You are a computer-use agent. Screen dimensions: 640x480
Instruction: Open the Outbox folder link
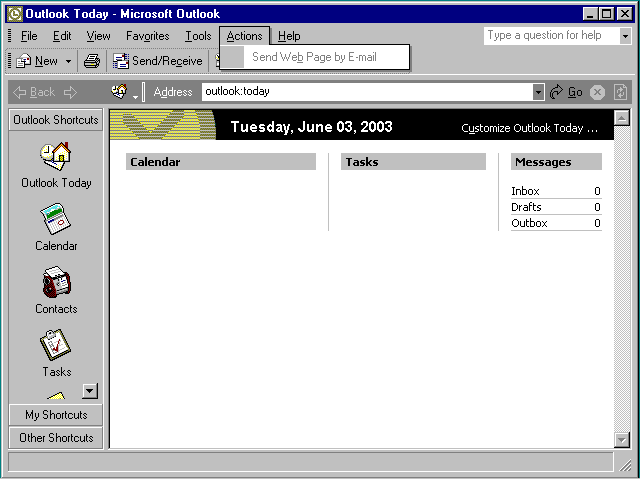pyautogui.click(x=529, y=223)
